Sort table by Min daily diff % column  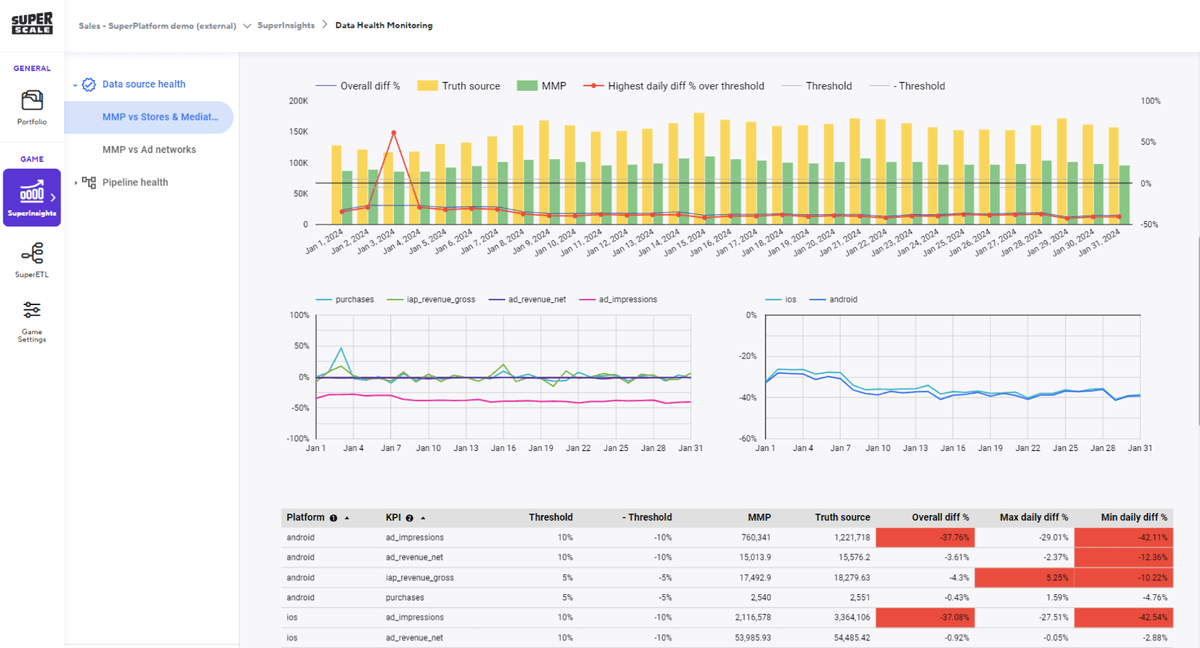click(x=1134, y=518)
